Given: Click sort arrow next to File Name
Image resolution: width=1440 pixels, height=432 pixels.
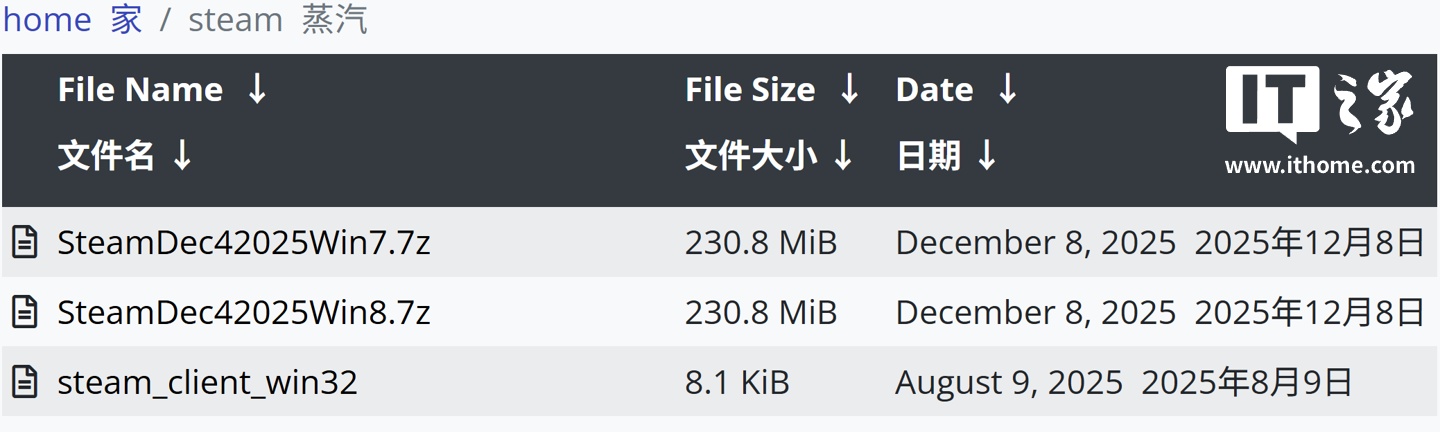Looking at the screenshot, I should pyautogui.click(x=257, y=89).
